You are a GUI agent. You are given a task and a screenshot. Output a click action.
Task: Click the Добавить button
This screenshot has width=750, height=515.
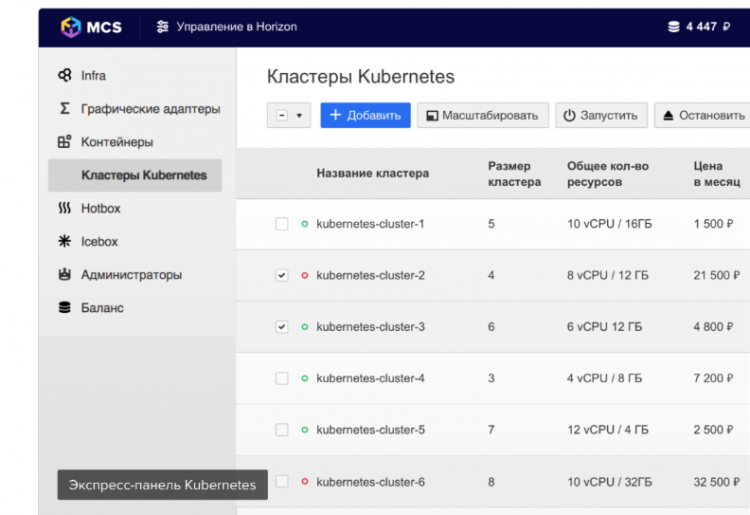point(365,115)
